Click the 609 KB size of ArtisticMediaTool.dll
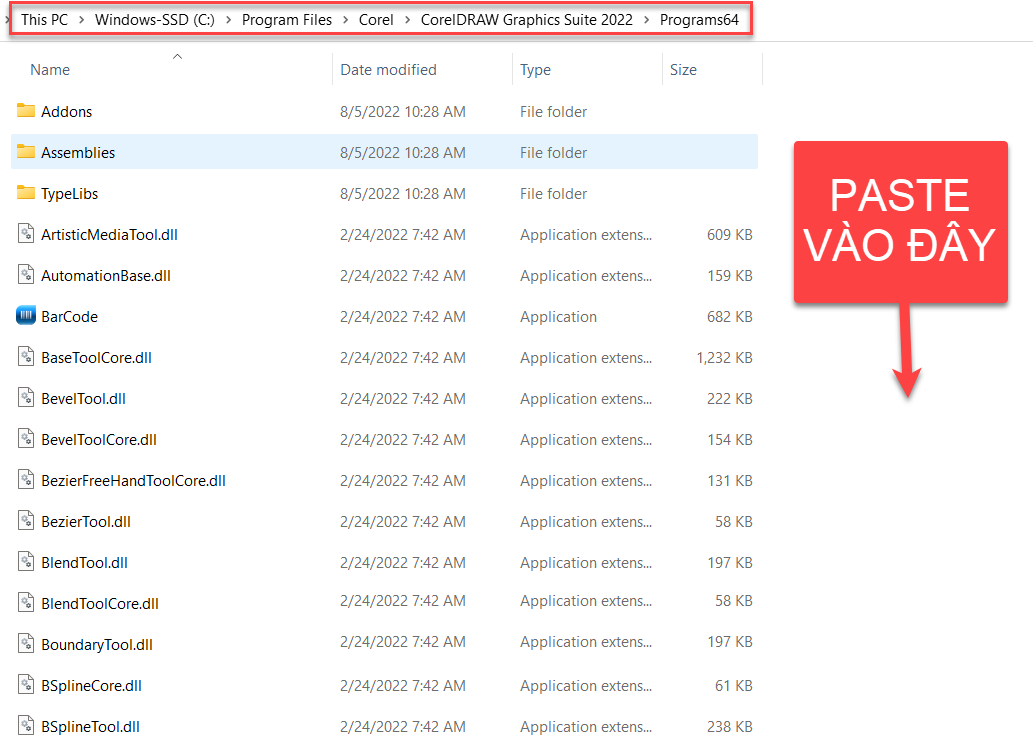The height and width of the screenshot is (740, 1033). coord(729,235)
